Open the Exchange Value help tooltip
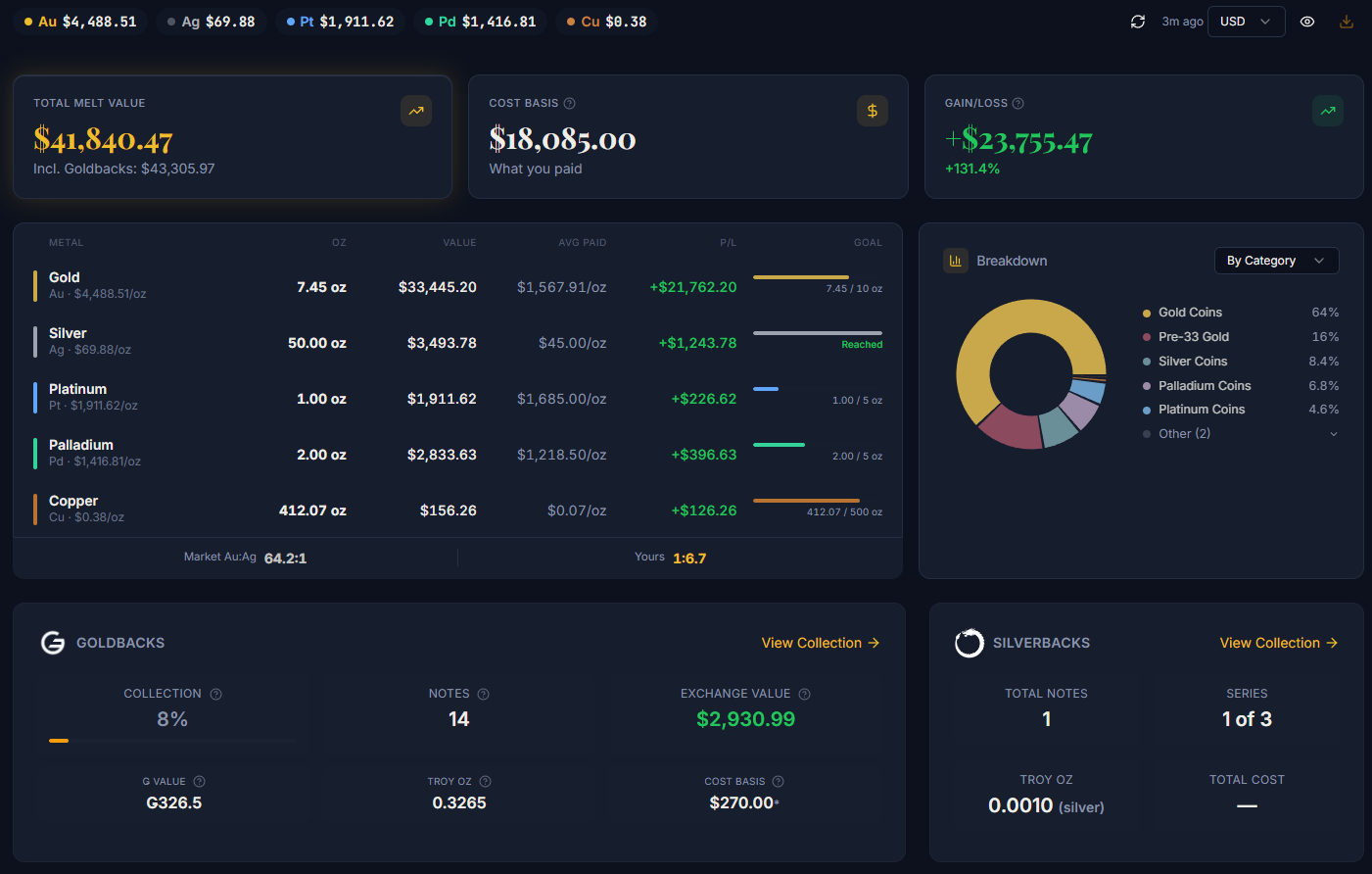The width and height of the screenshot is (1372, 874). tap(803, 693)
